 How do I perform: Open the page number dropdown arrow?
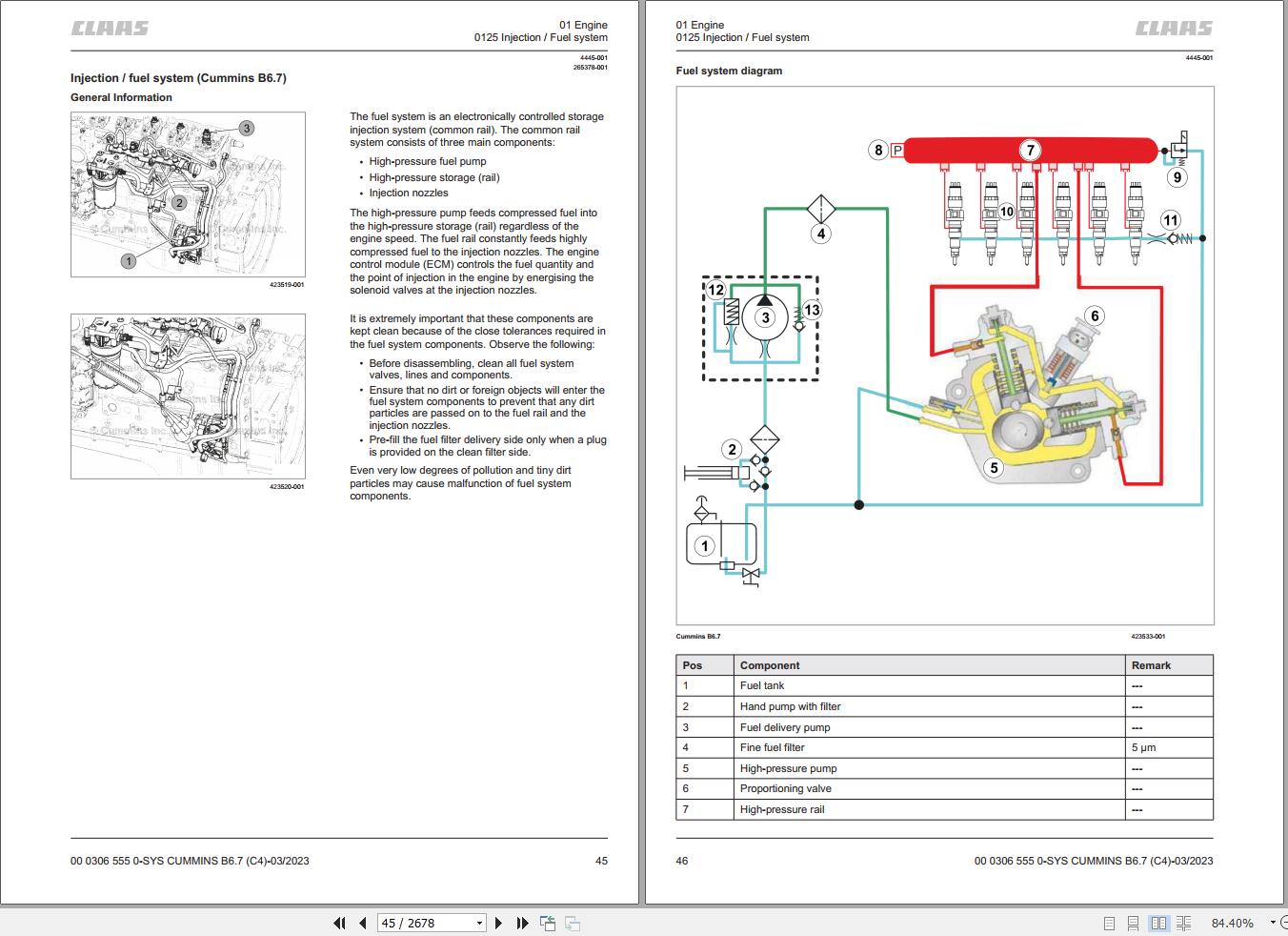coord(479,923)
